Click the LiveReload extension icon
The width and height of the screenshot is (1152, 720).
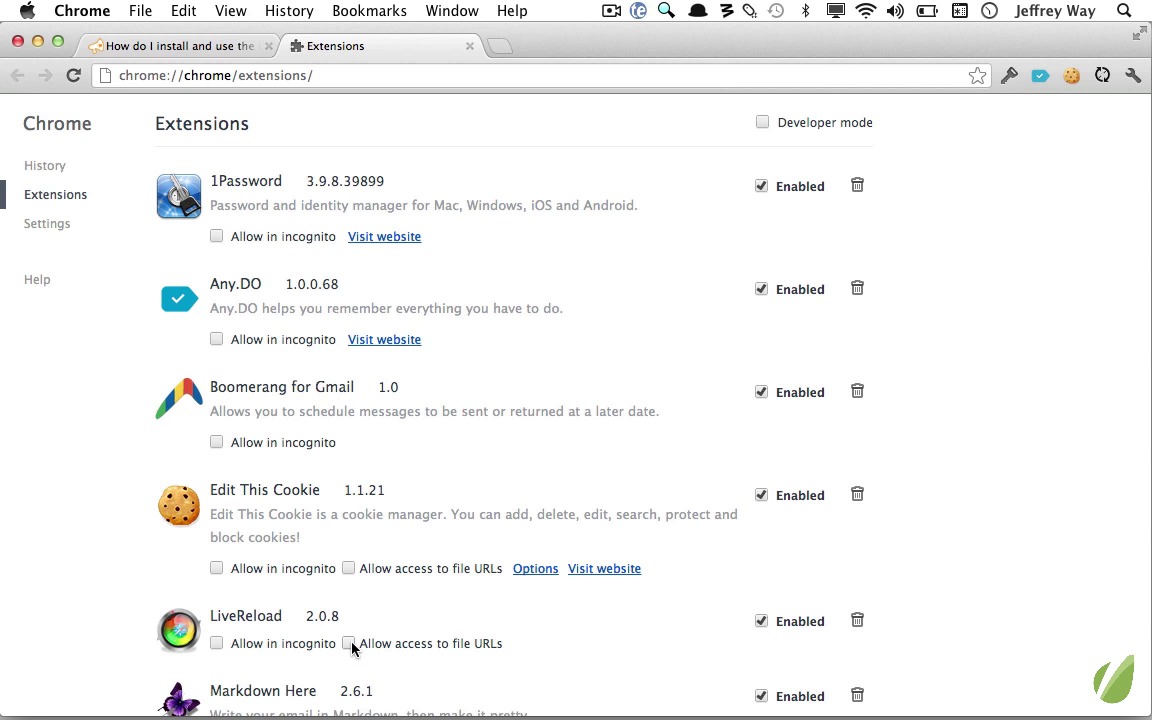tap(179, 630)
